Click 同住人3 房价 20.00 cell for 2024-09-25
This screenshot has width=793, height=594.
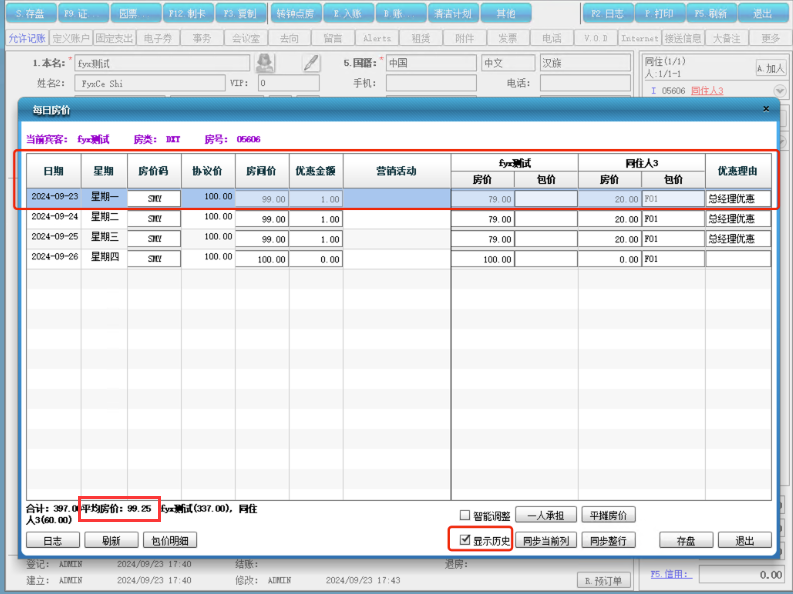pyautogui.click(x=609, y=239)
